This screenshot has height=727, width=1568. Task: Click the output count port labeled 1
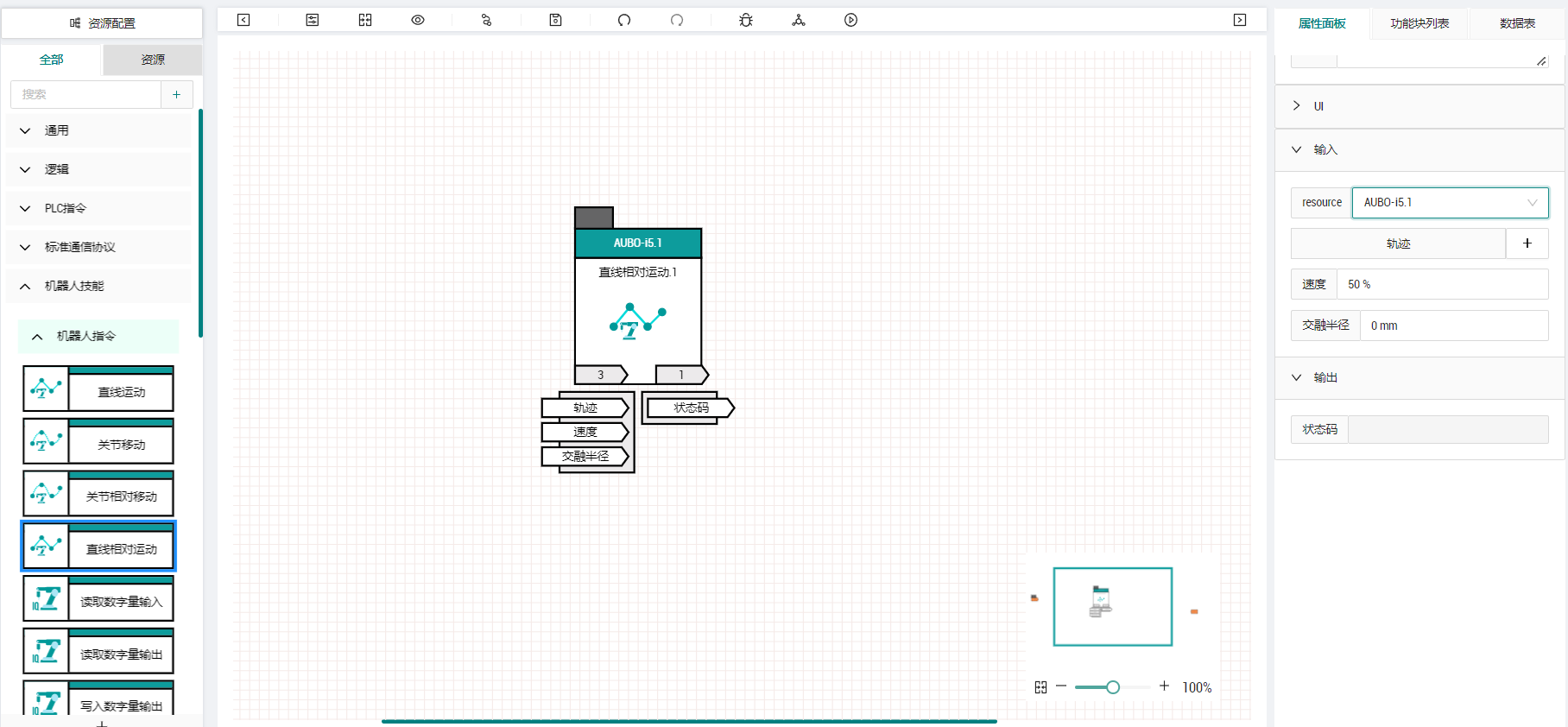coord(682,375)
